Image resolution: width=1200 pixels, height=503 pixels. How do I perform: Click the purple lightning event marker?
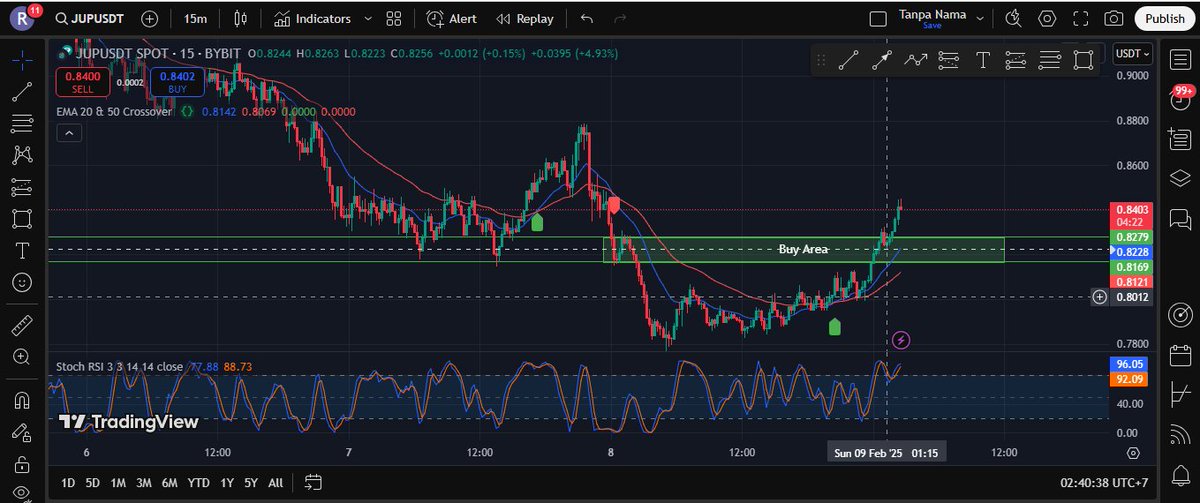[901, 341]
